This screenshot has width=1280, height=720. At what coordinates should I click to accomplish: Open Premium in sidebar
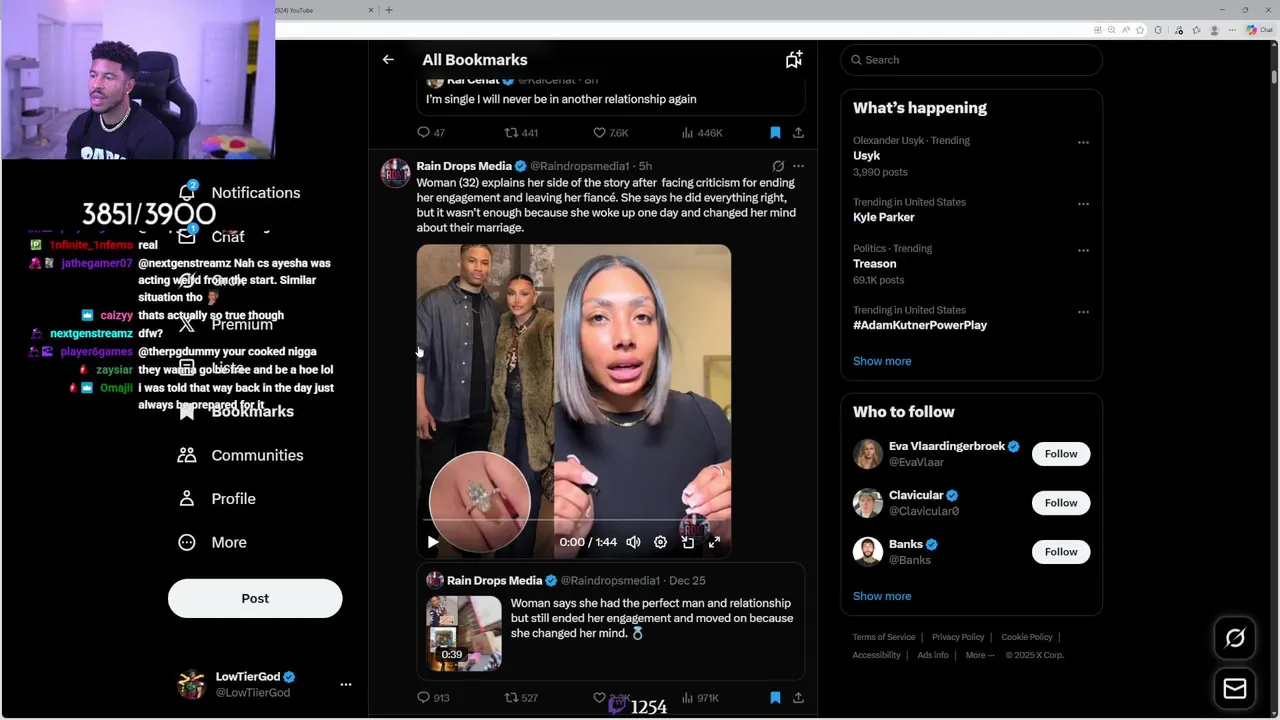[226, 324]
